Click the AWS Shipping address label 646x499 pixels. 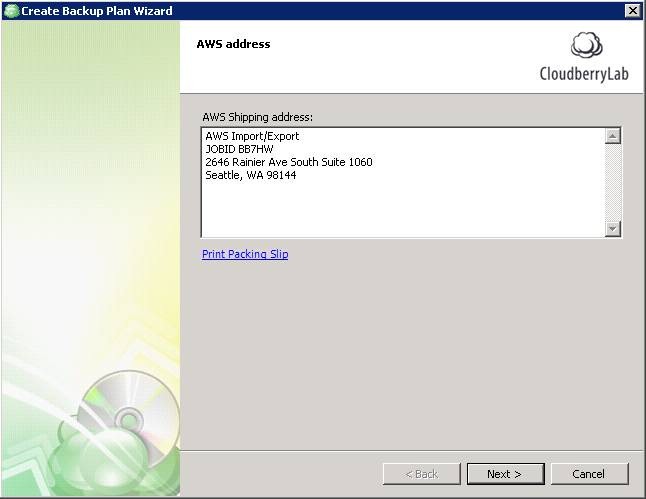point(257,117)
